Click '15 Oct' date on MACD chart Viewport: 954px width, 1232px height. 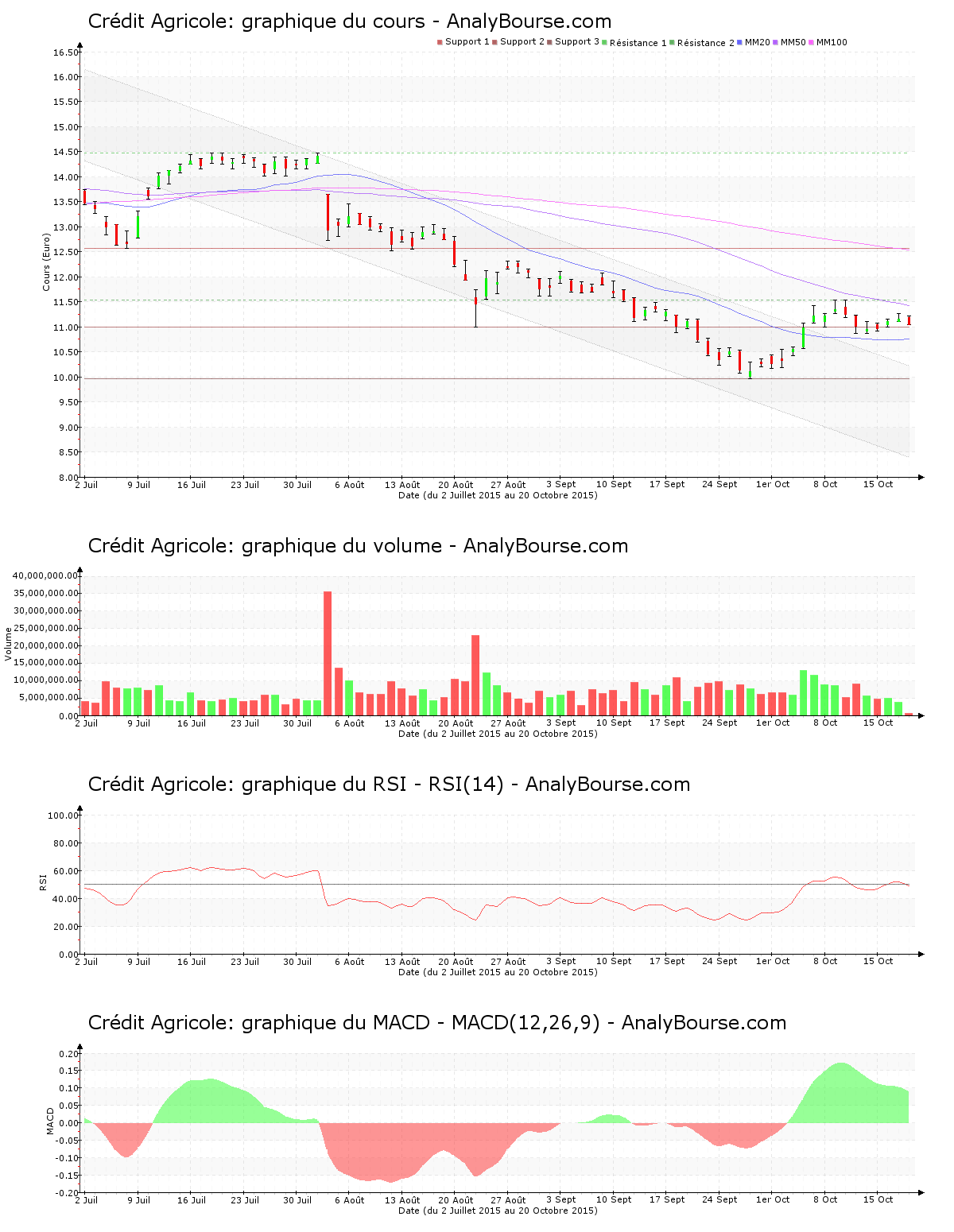pos(878,1200)
